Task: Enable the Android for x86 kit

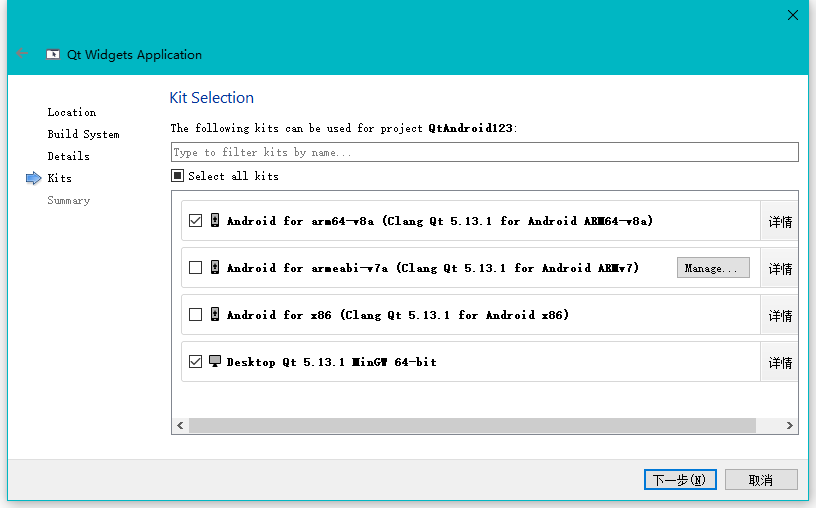Action: point(195,314)
